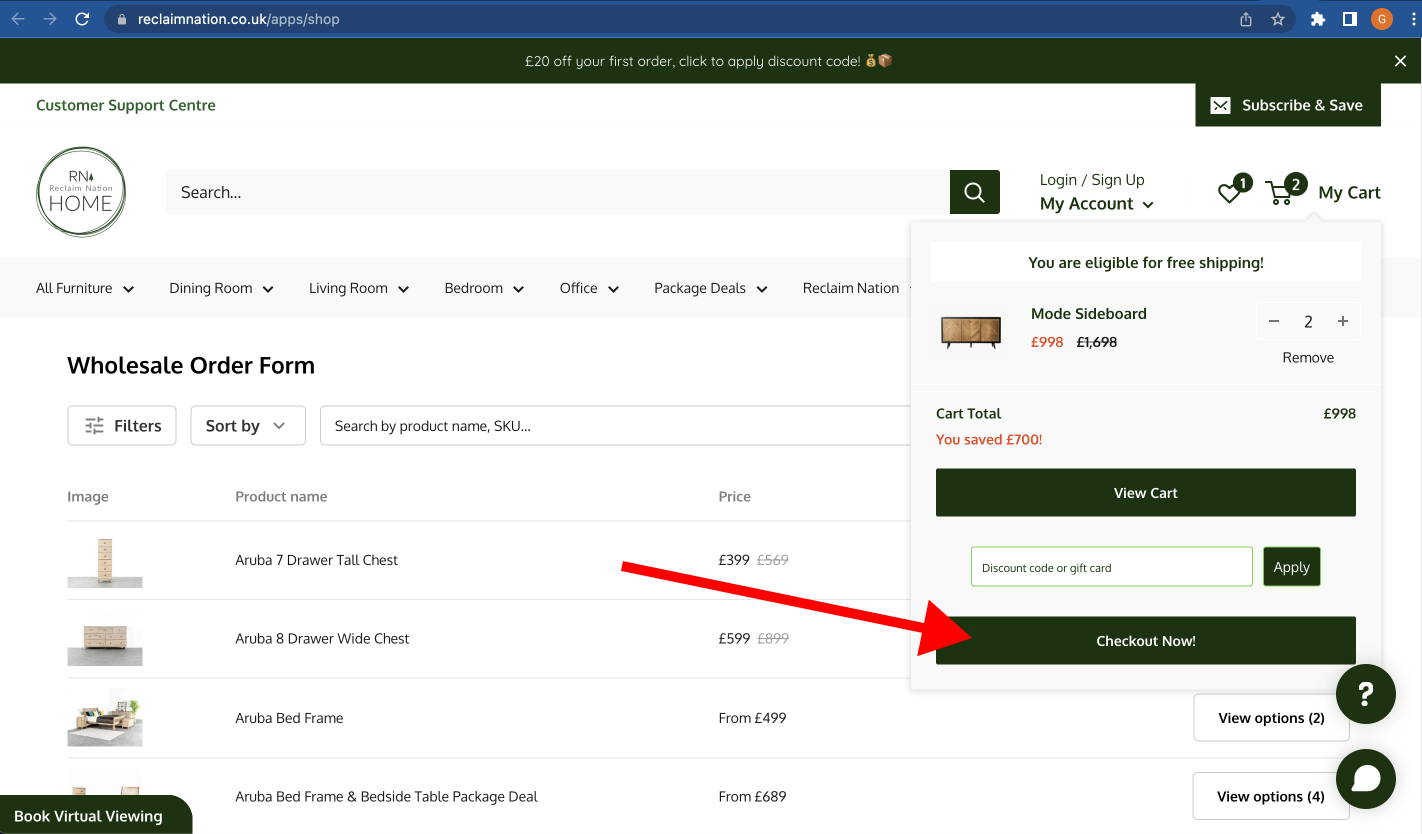
Task: Click the Checkout Now! button
Action: 1146,641
